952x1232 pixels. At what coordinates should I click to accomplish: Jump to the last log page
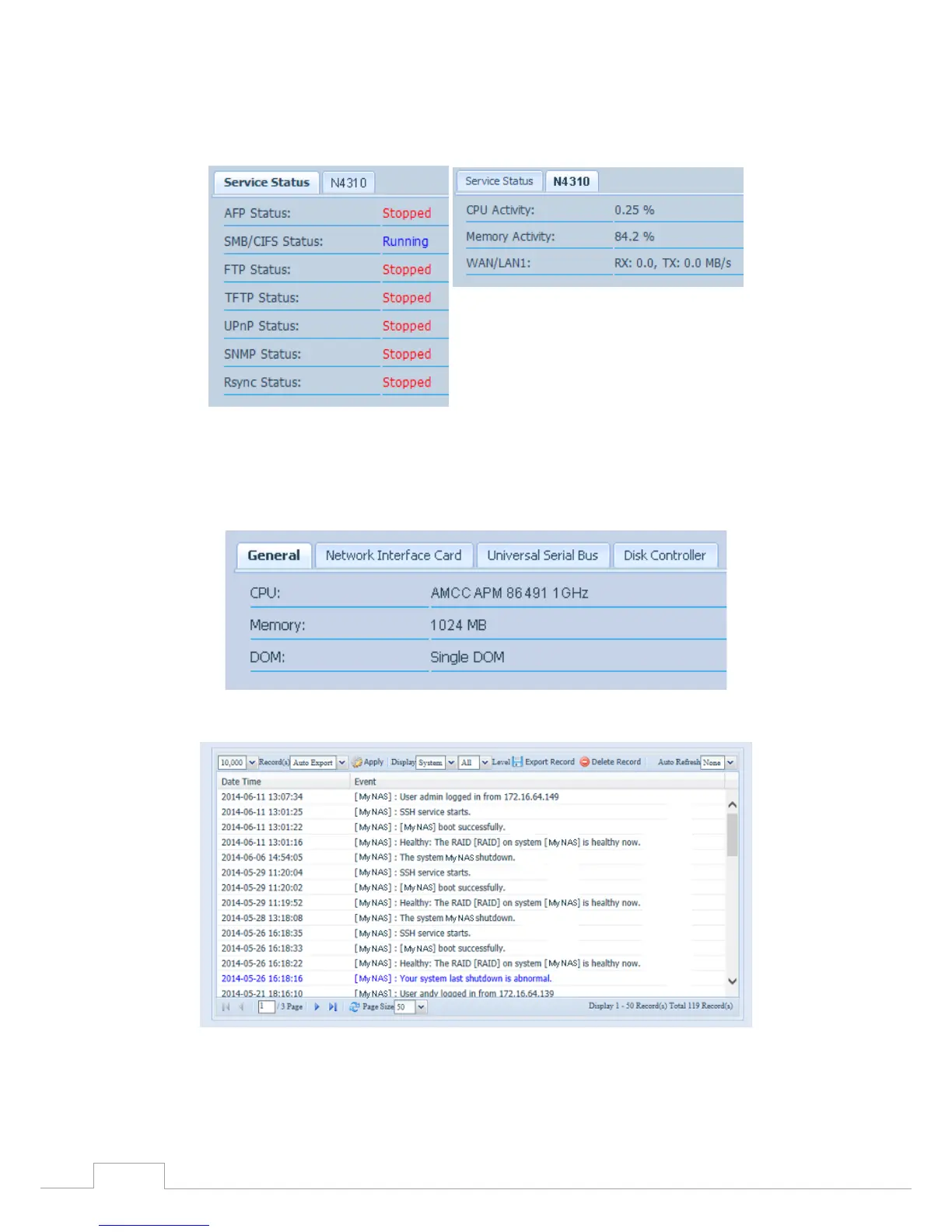(333, 1006)
